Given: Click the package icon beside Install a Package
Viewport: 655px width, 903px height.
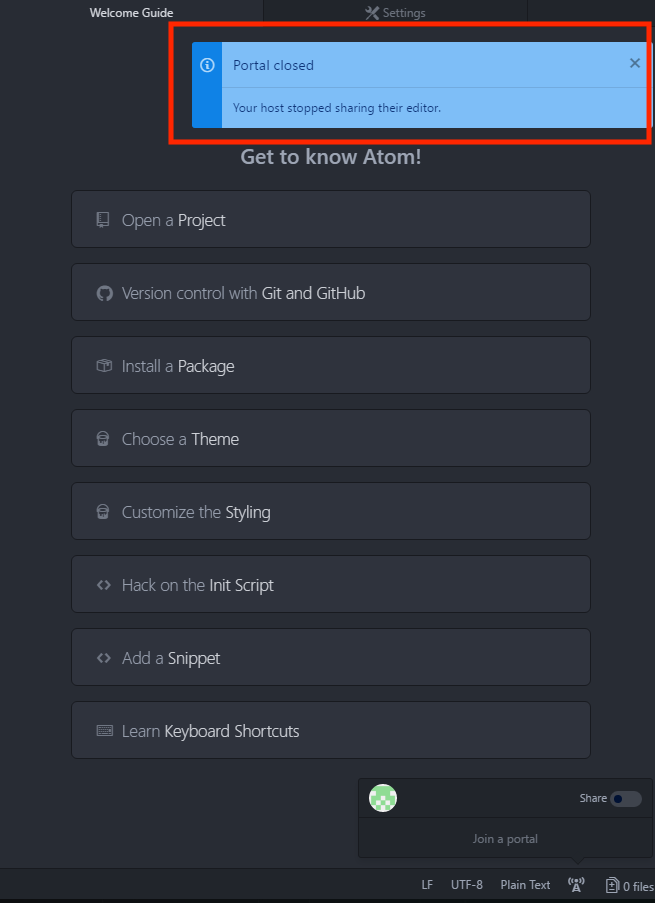Looking at the screenshot, I should coord(103,366).
